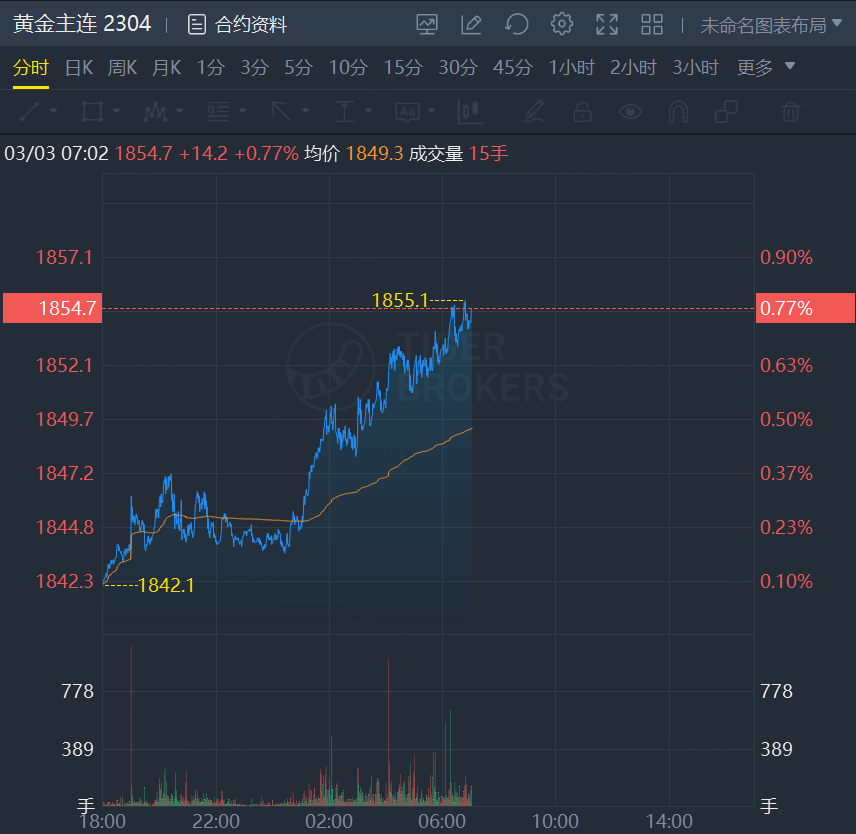This screenshot has width=856, height=834.
Task: Toggle the lock drawings icon
Action: [582, 111]
